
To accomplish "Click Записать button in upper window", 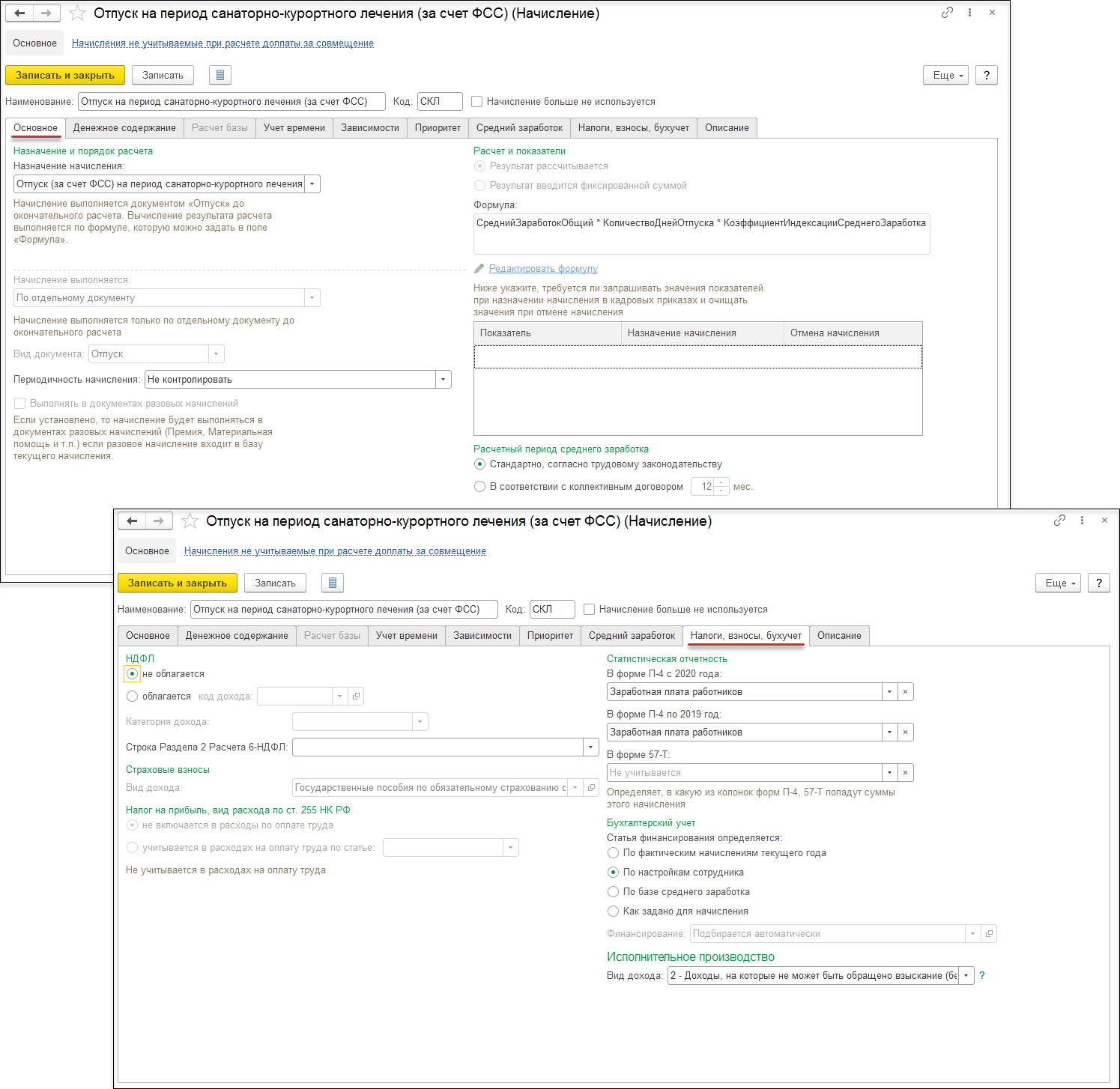I will click(163, 75).
